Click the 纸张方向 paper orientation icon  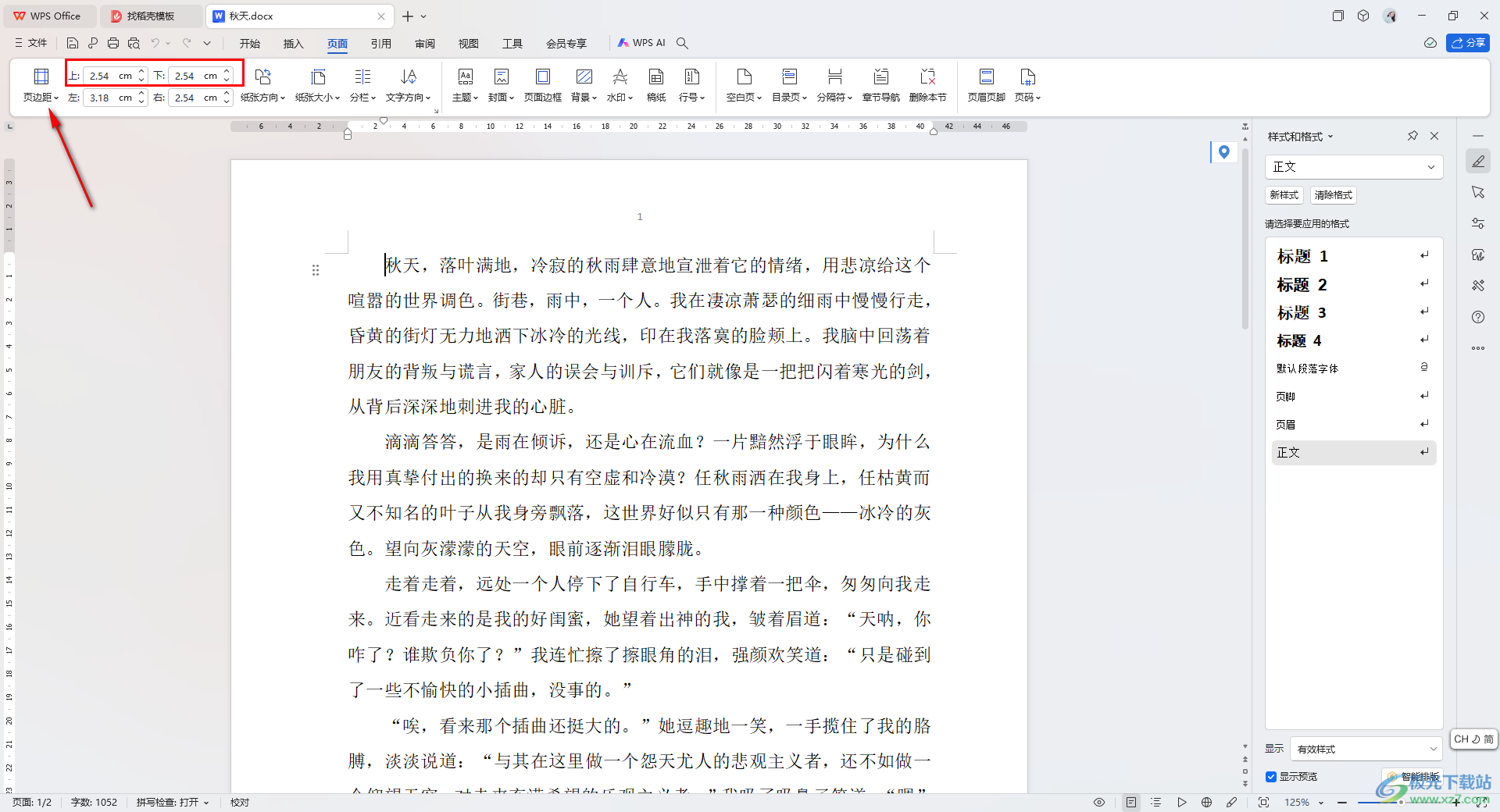tap(263, 77)
